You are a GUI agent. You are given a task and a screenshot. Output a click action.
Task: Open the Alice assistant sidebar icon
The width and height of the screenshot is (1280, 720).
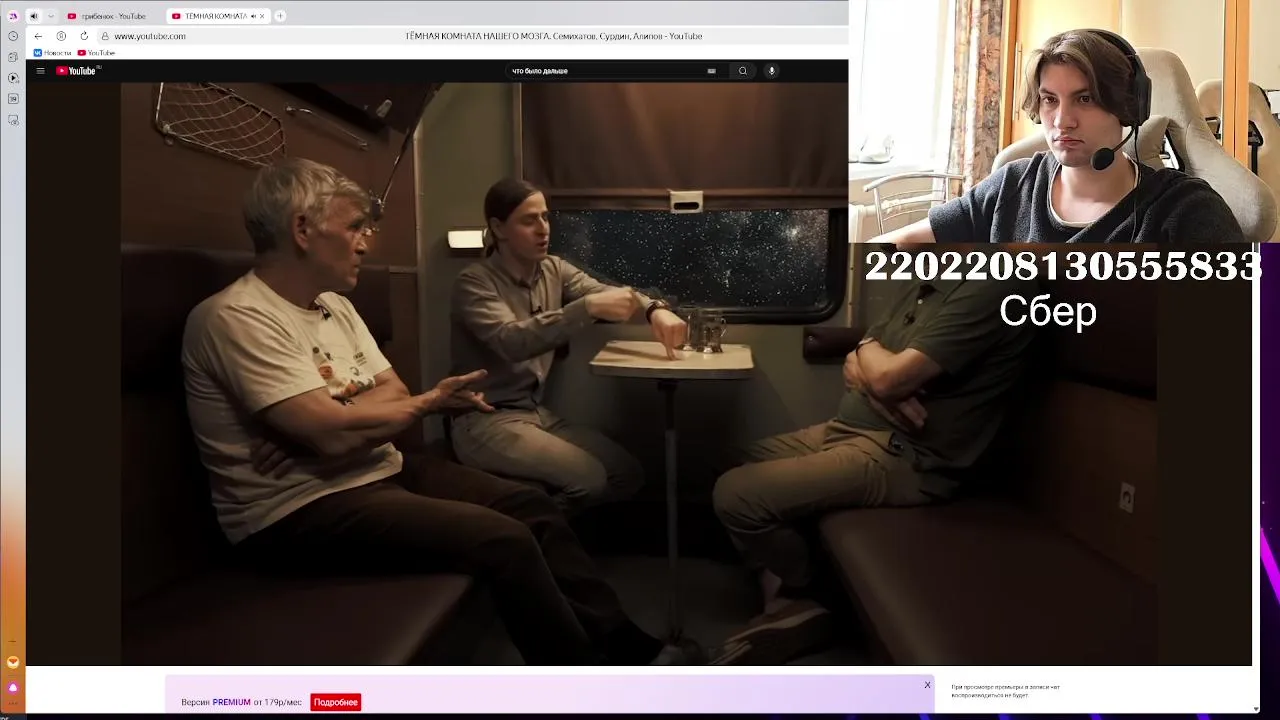13,688
